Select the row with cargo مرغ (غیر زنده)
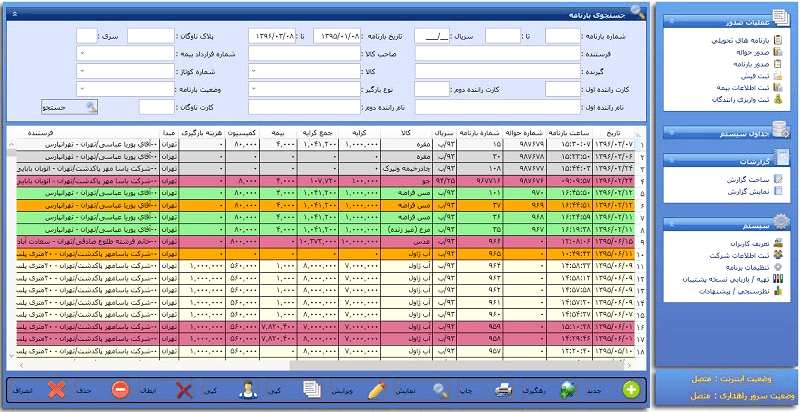Image resolution: width=800 pixels, height=412 pixels. click(326, 229)
